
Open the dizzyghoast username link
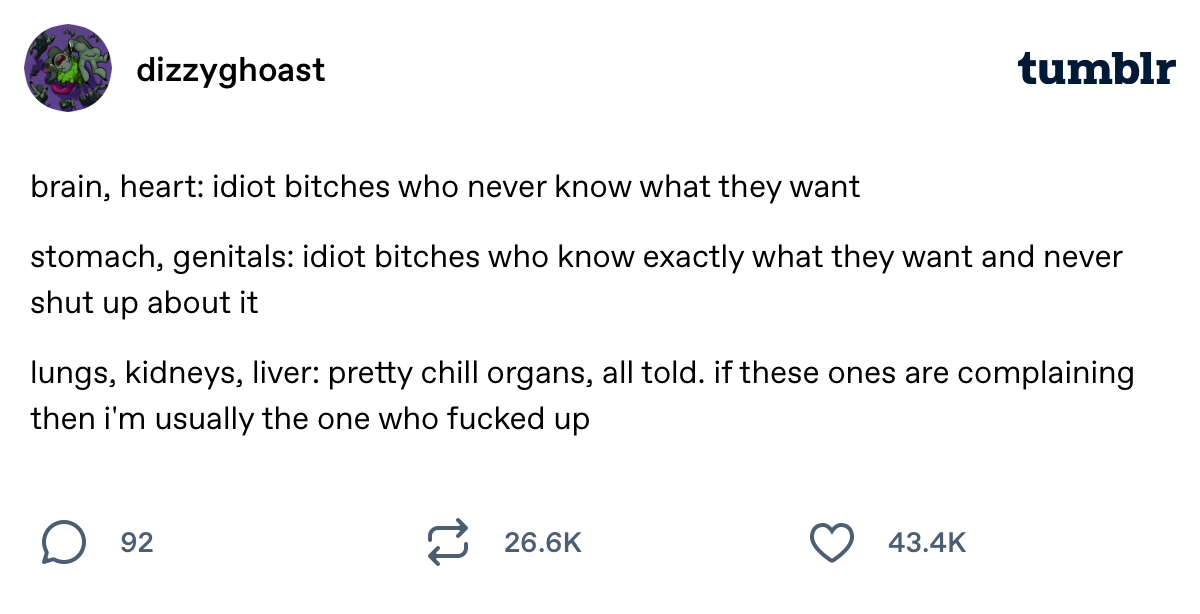coord(230,70)
